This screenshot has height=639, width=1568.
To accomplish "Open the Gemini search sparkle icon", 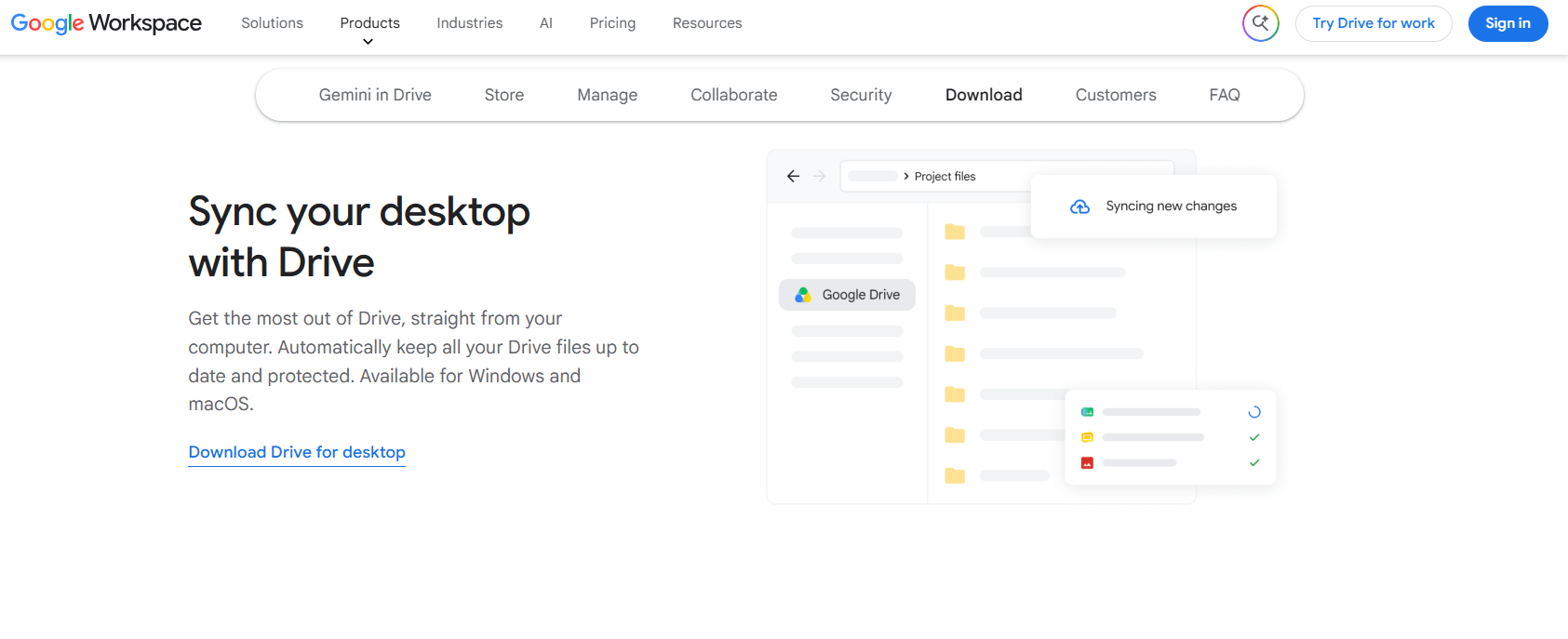I will tap(1261, 23).
